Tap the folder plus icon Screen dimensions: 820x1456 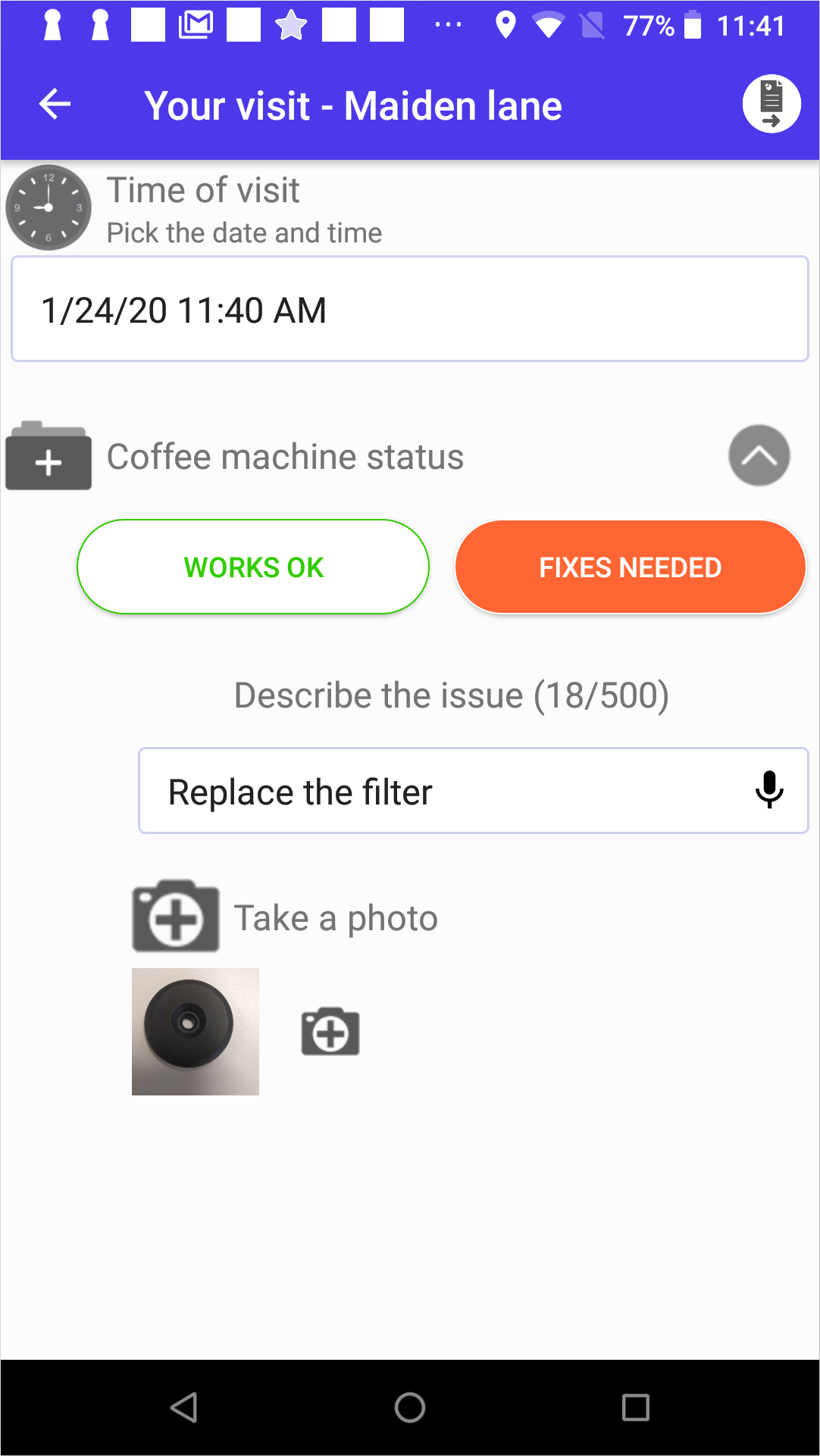(x=49, y=456)
